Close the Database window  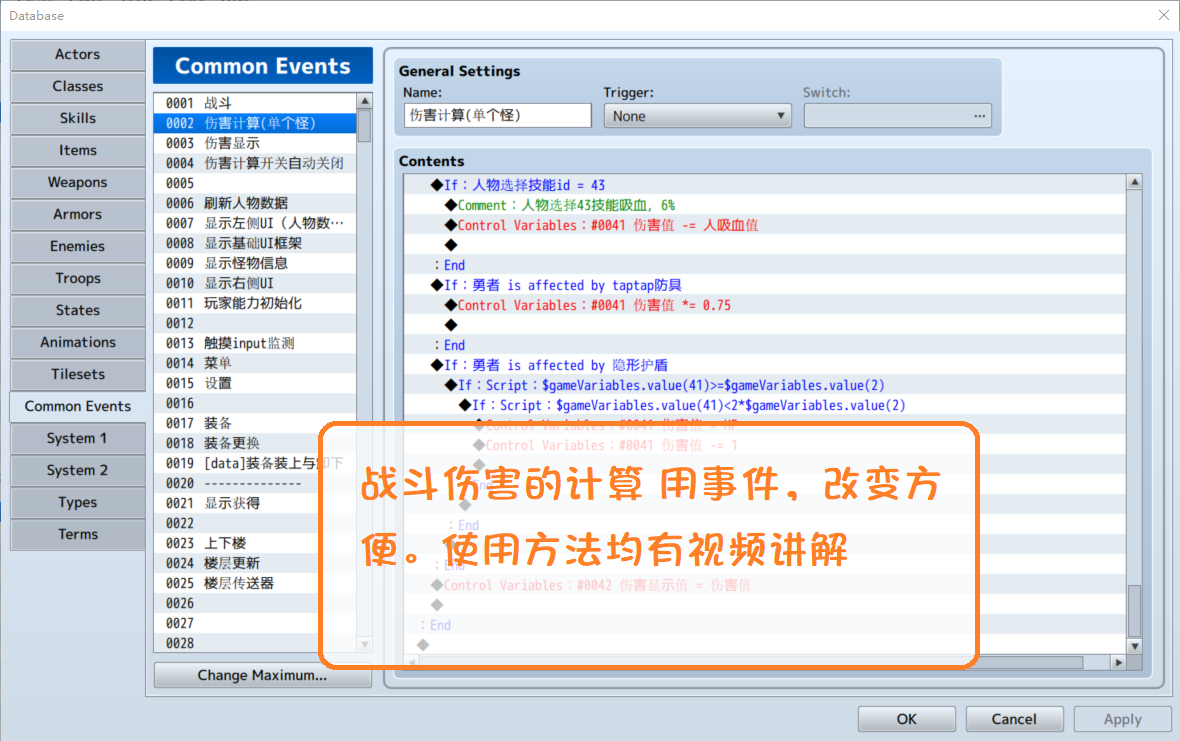[1163, 15]
